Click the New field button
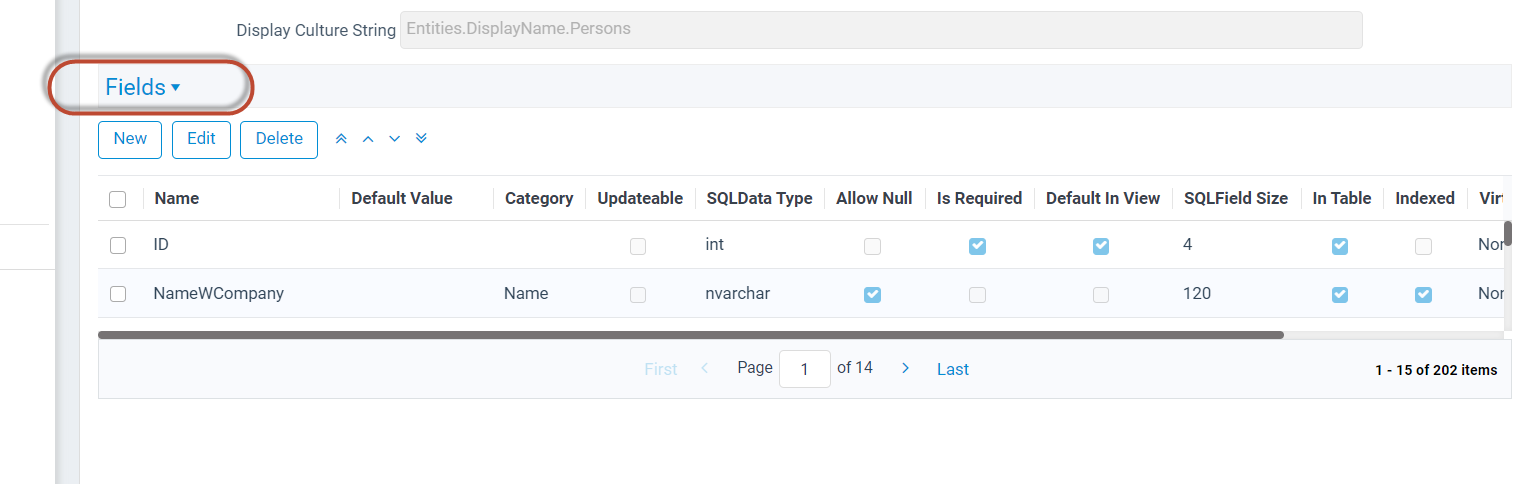 (130, 139)
